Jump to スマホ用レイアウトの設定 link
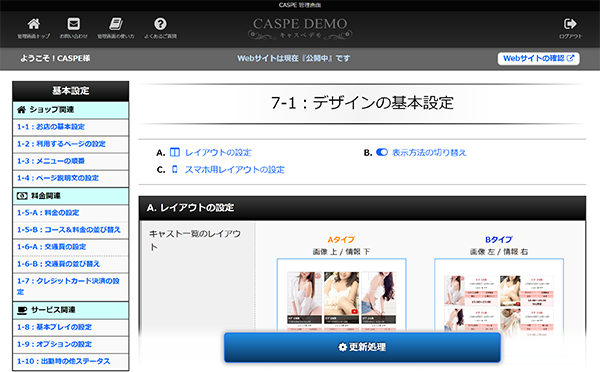The image size is (600, 372). click(235, 170)
